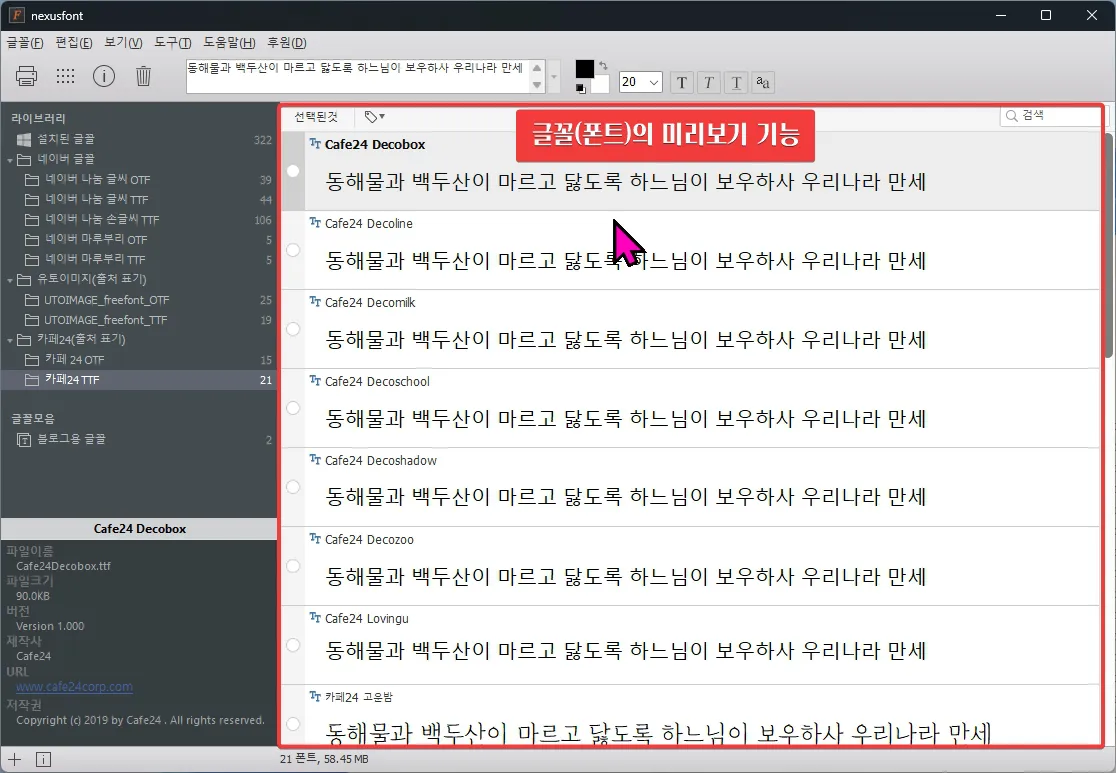Screen dimensions: 1116x773
Task: Select 네이버 나눔 글씨 TTF folder
Action: 139,199
